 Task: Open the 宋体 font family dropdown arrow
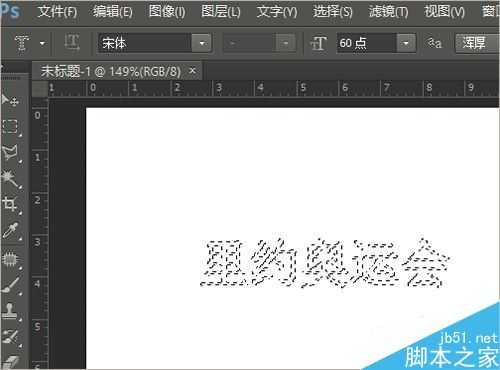(202, 43)
